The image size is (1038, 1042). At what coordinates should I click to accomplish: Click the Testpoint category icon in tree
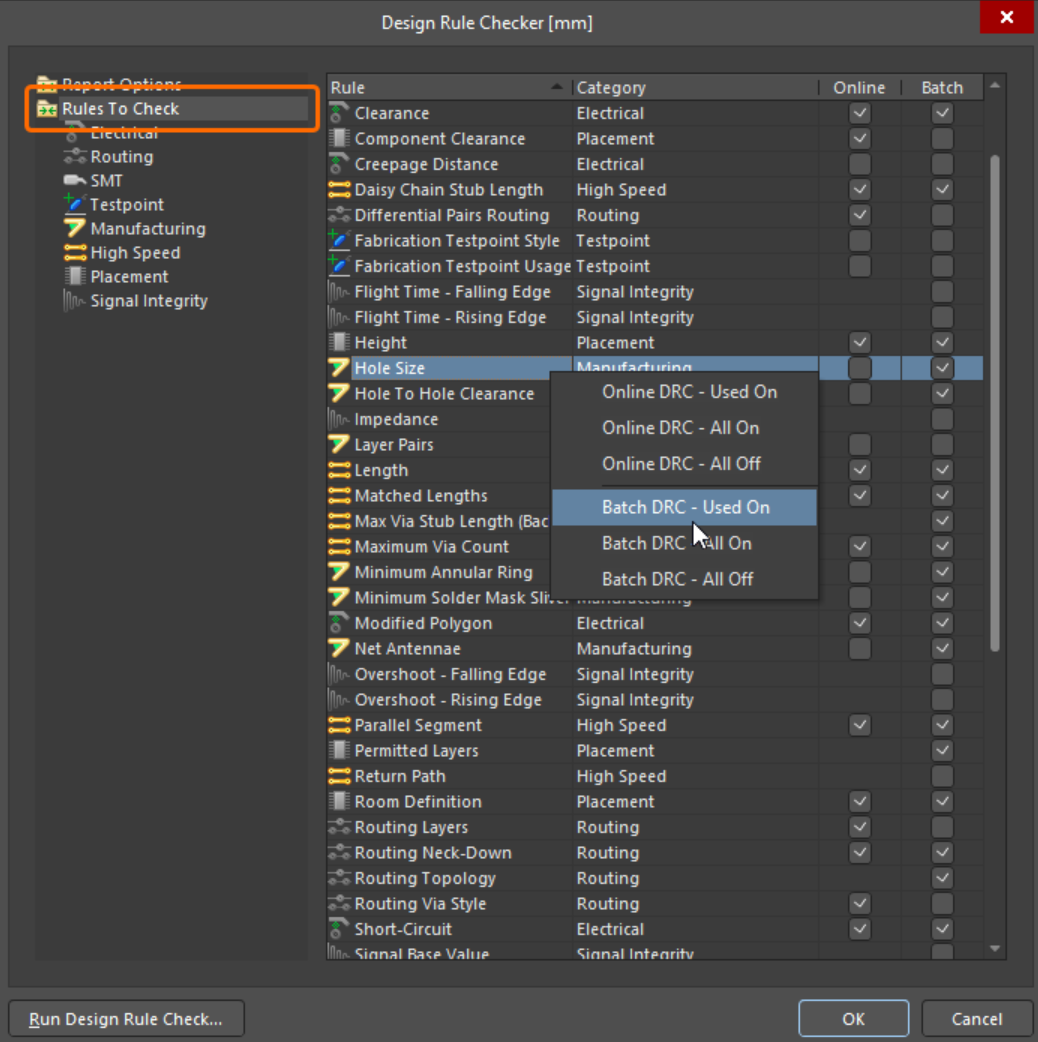(74, 204)
